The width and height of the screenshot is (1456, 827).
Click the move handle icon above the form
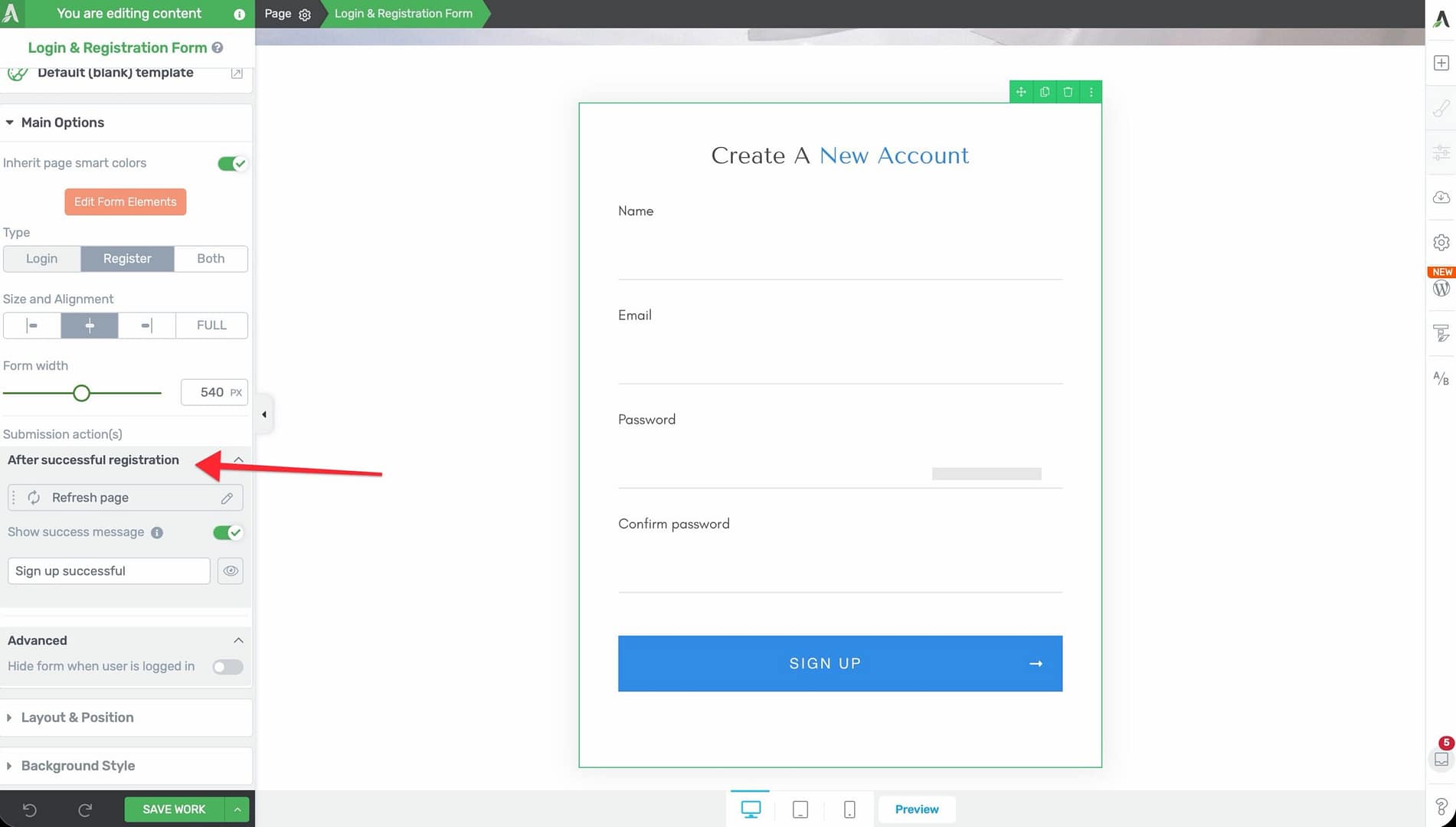(x=1021, y=92)
